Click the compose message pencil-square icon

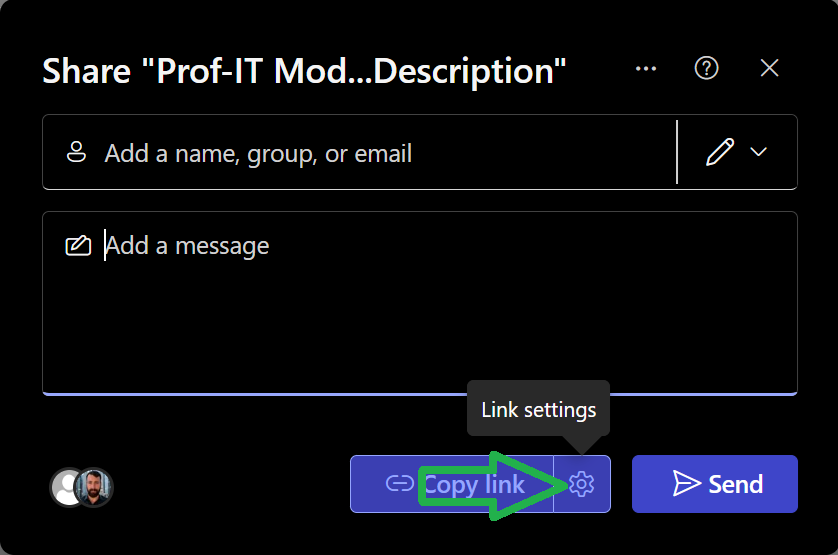point(77,246)
